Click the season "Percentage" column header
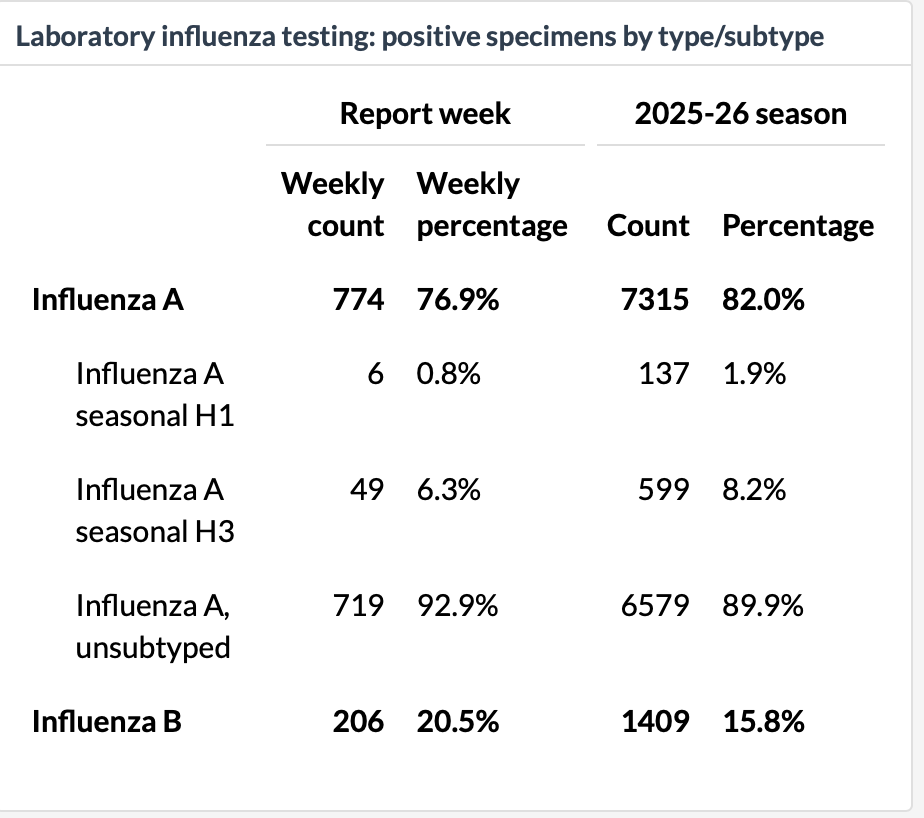924x818 pixels. pyautogui.click(x=798, y=225)
